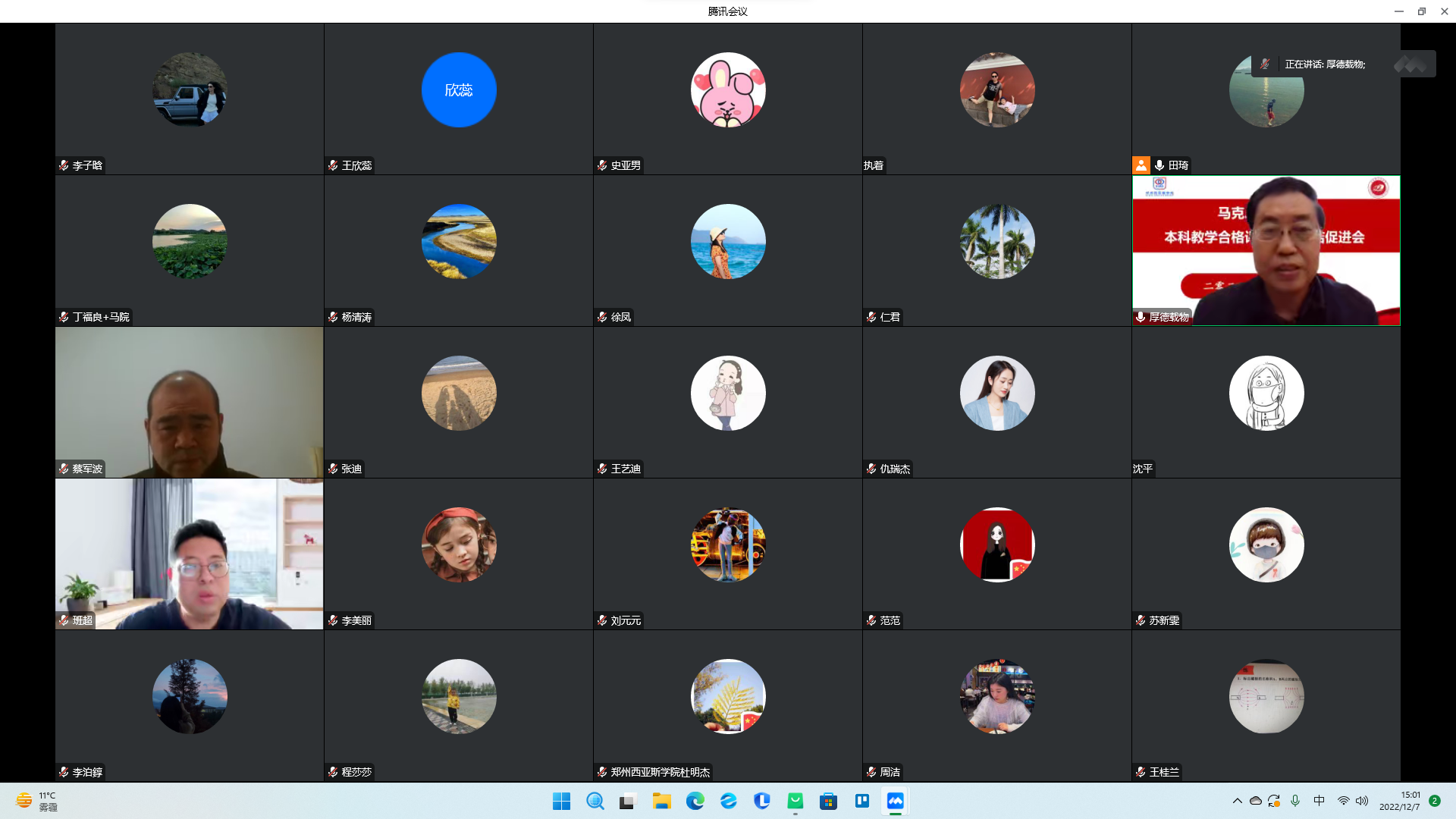
Task: Open File Explorer from taskbar
Action: [x=662, y=801]
